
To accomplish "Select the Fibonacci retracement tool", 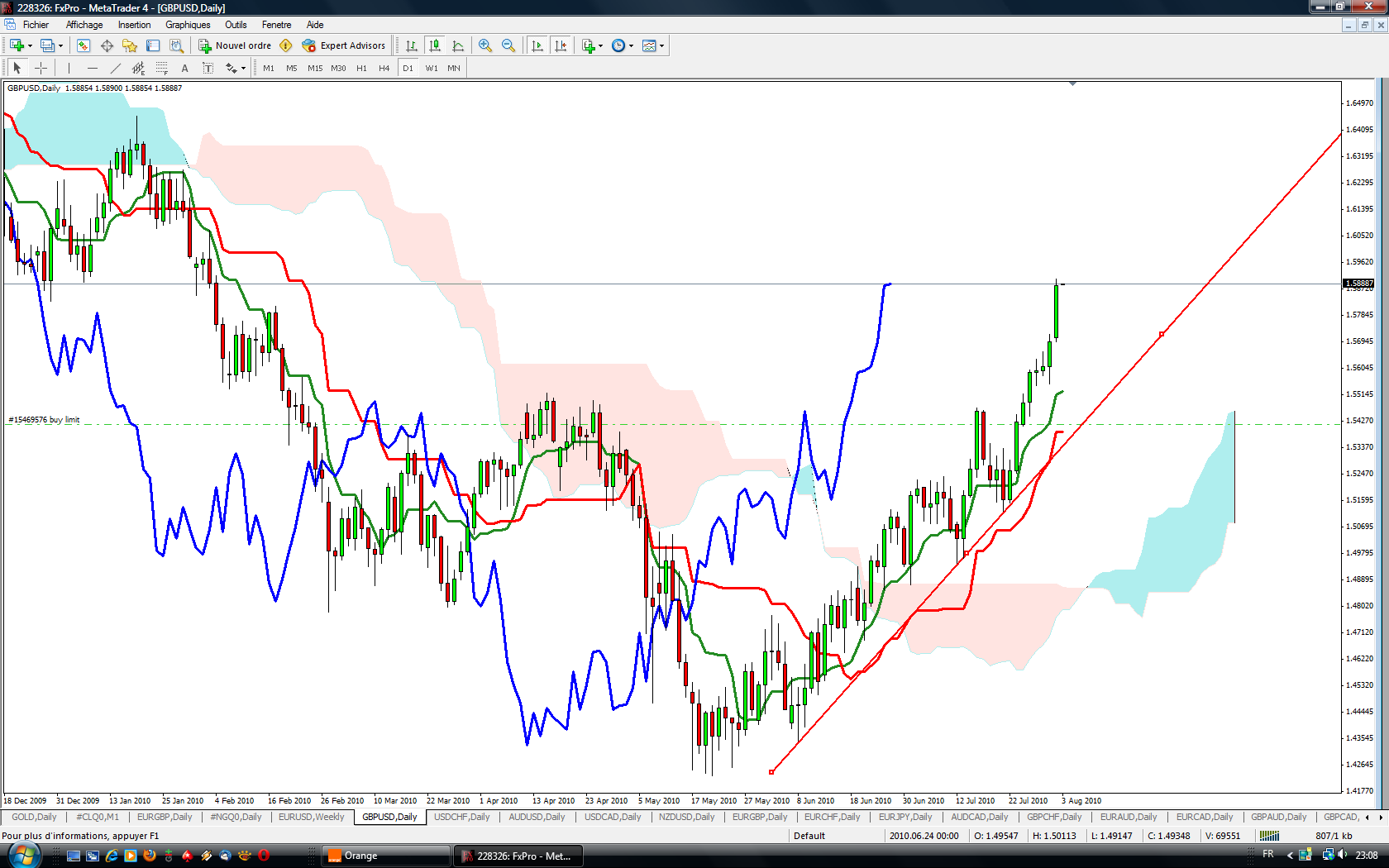I will [161, 68].
